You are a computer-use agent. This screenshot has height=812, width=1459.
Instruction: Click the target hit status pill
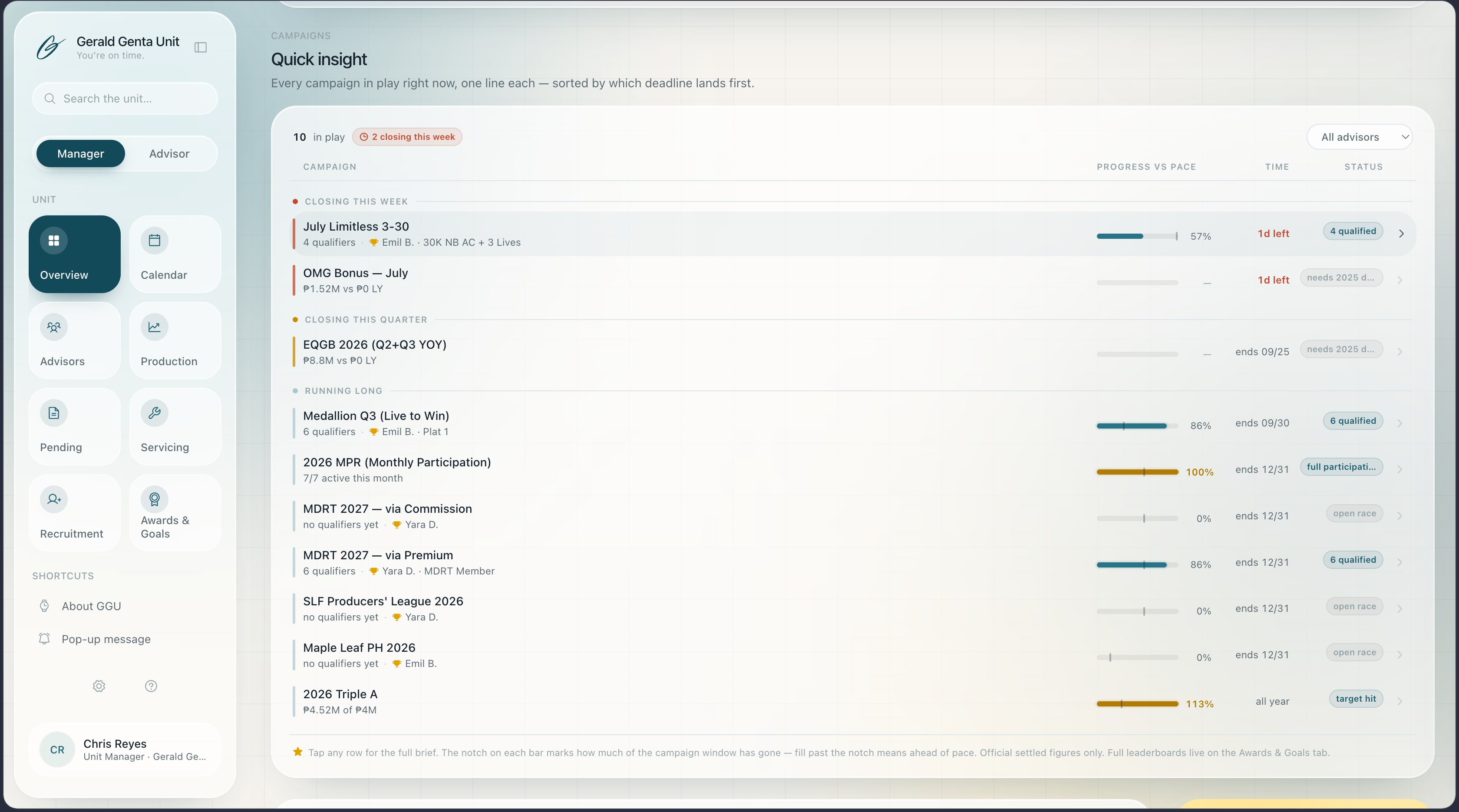coord(1356,699)
